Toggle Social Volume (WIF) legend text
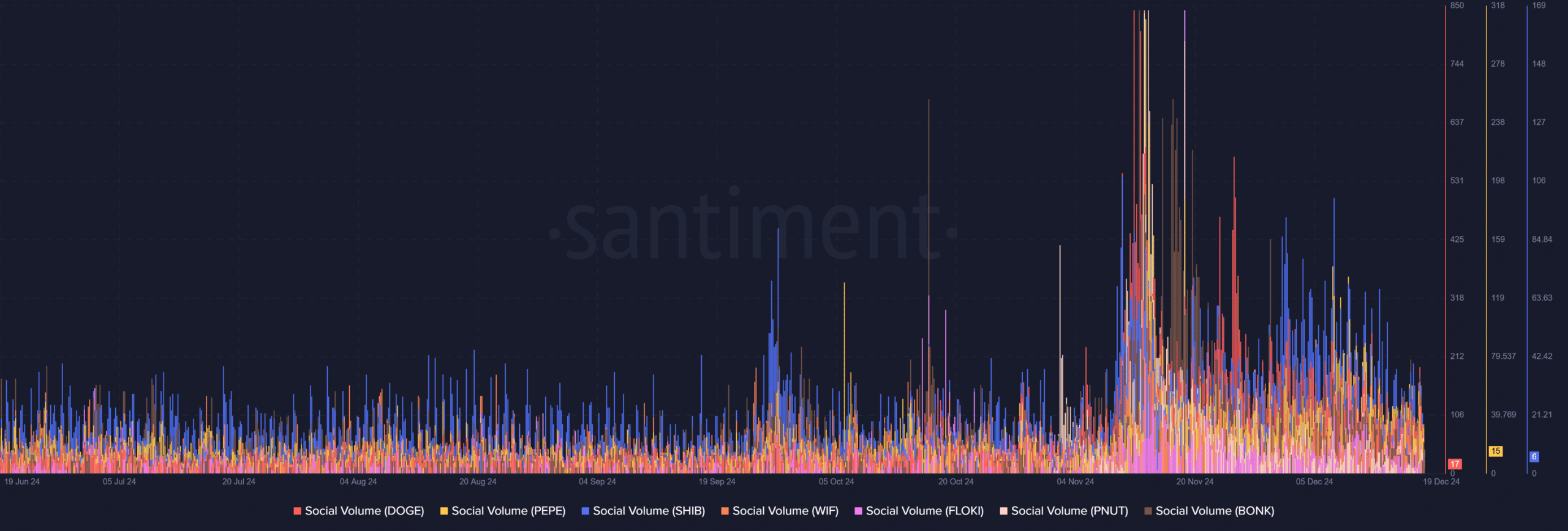Screen dimensions: 1568x531 click(785, 511)
